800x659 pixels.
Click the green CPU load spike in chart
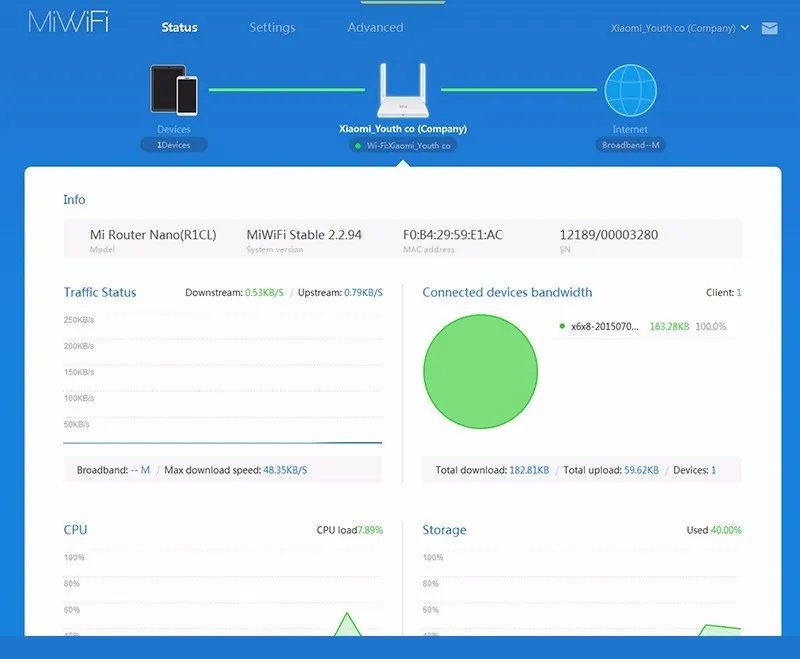(x=347, y=624)
